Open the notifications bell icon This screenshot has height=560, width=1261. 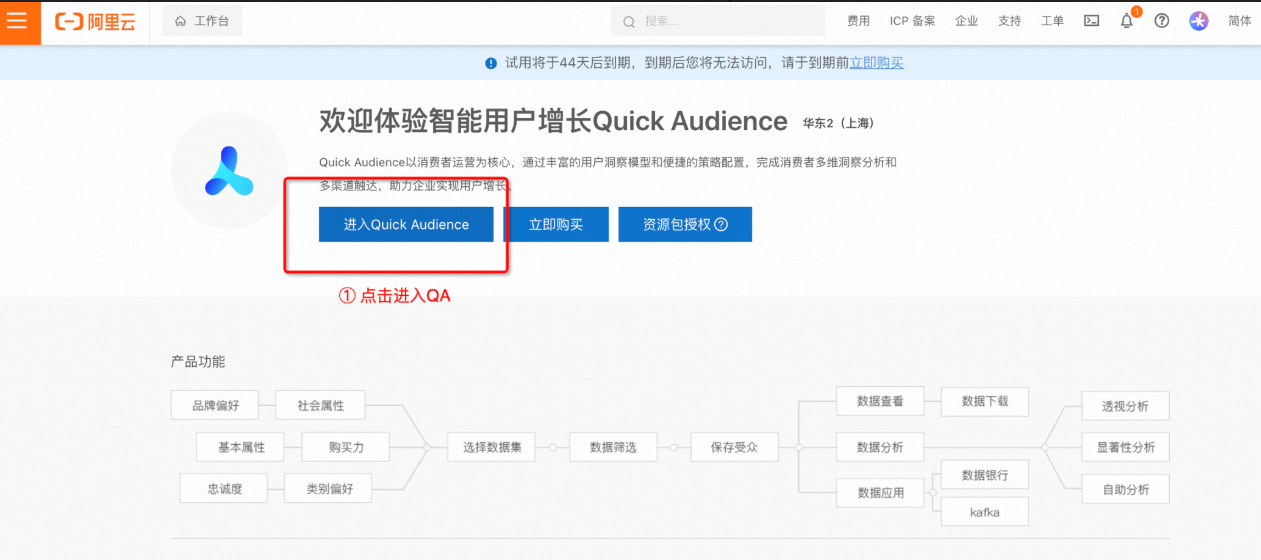1127,21
